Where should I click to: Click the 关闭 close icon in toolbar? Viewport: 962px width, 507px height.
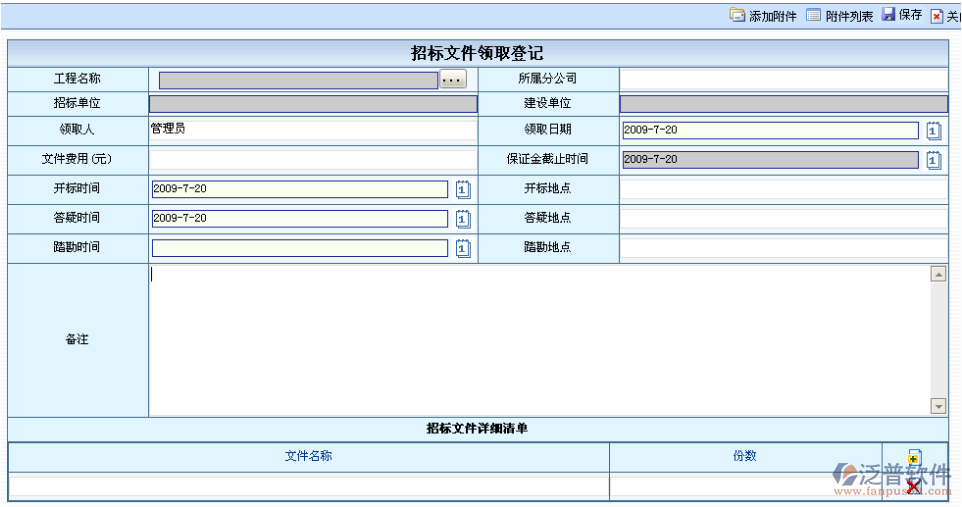937,17
